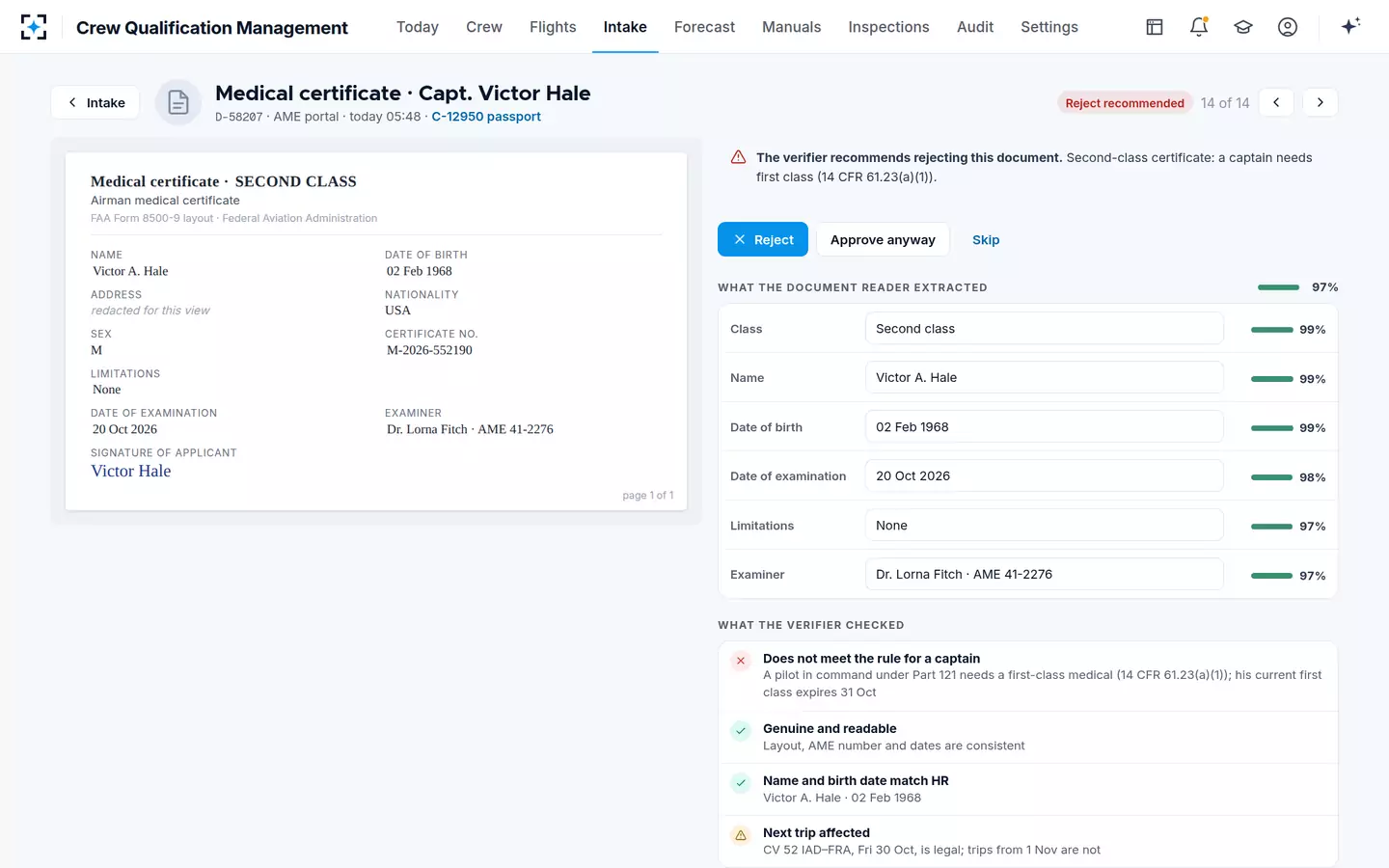
Task: Switch to the Today tab
Action: click(x=418, y=27)
